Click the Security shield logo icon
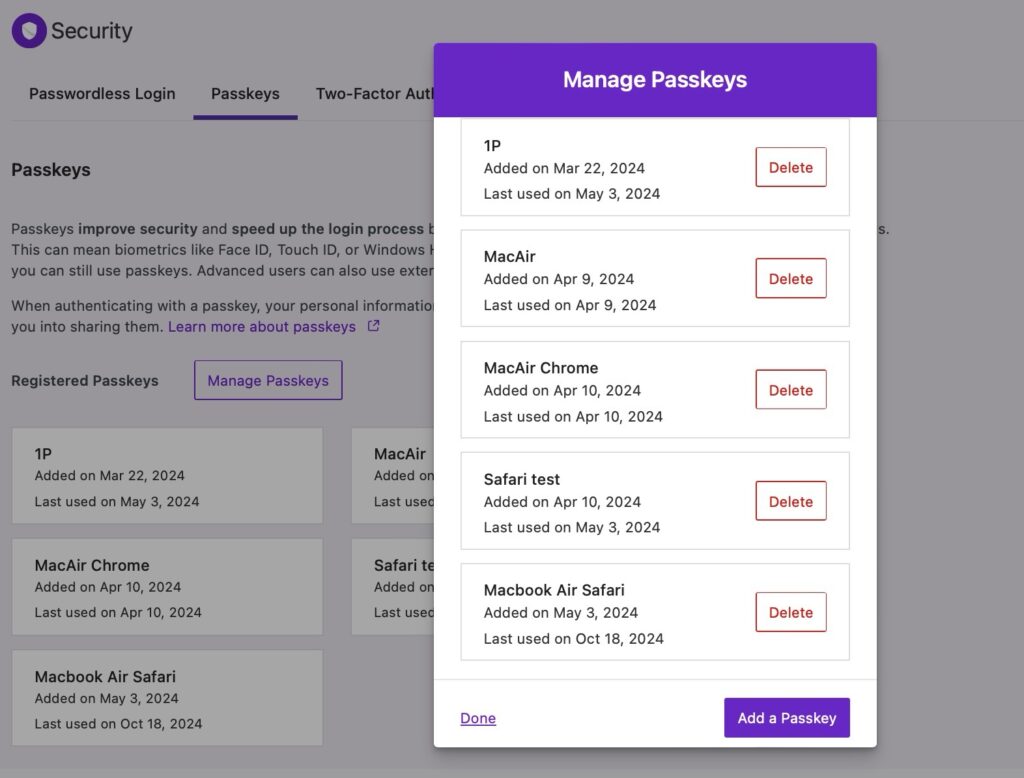The height and width of the screenshot is (778, 1024). click(29, 31)
